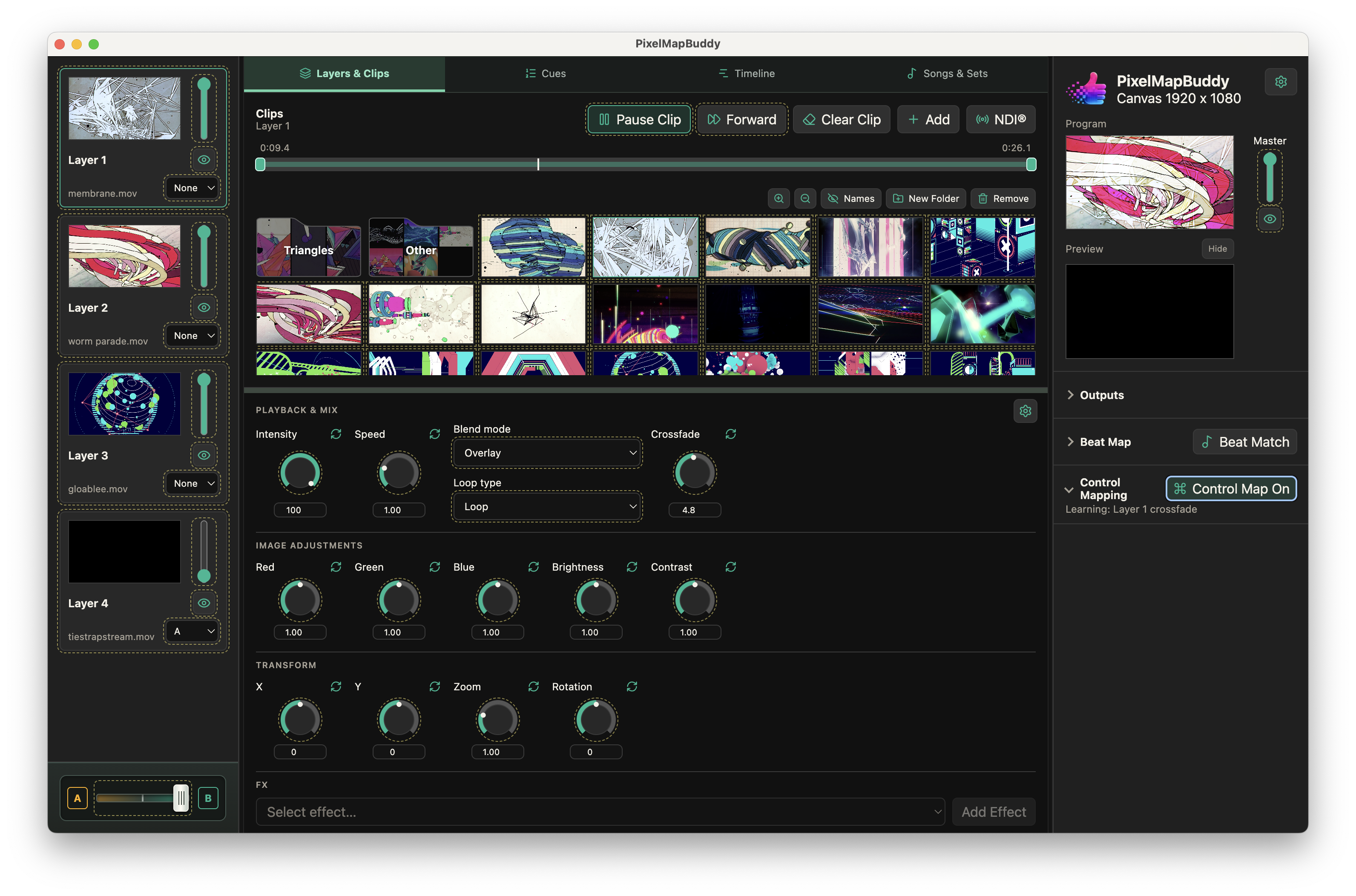Reset Green adjustment refresh icon
The width and height of the screenshot is (1356, 896).
click(435, 567)
